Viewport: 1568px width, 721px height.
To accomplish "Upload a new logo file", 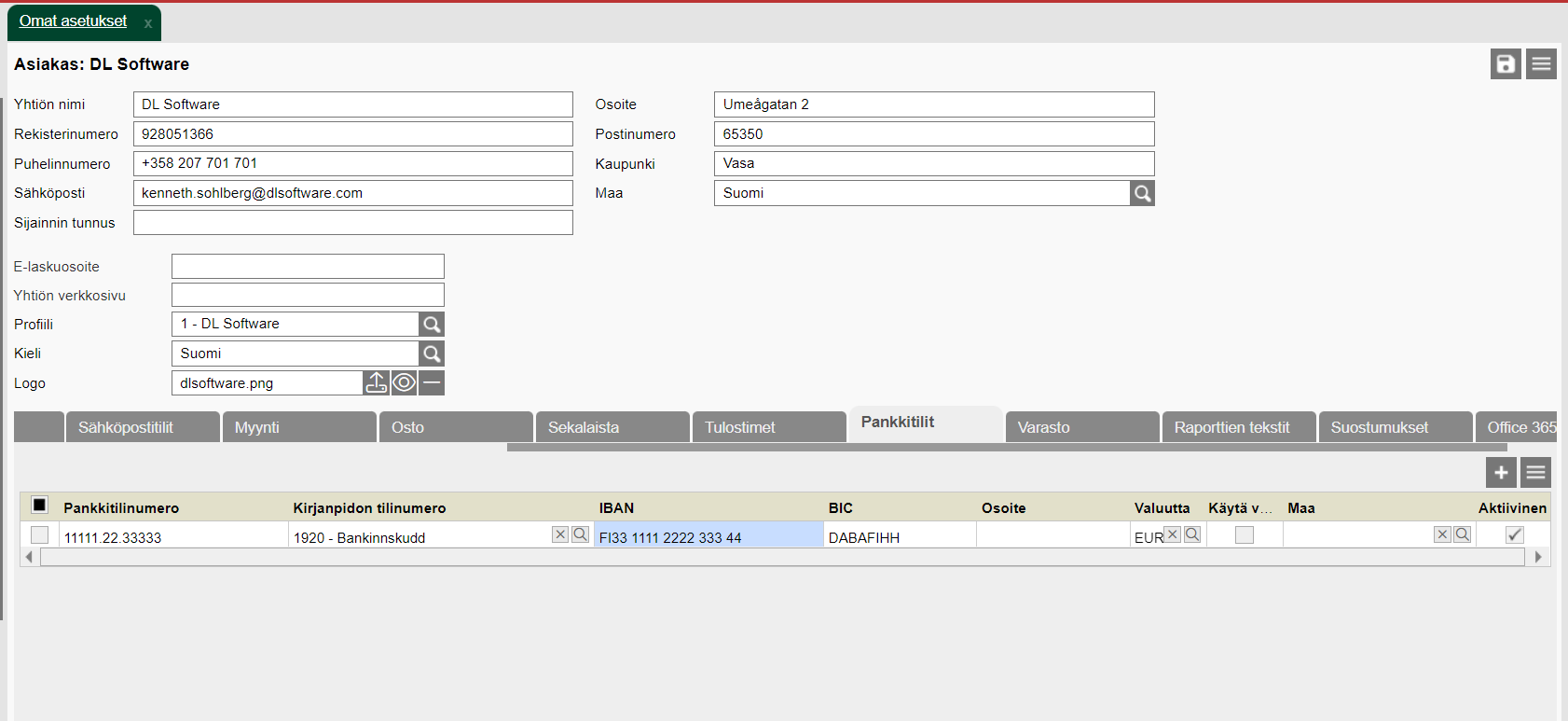I will click(376, 382).
